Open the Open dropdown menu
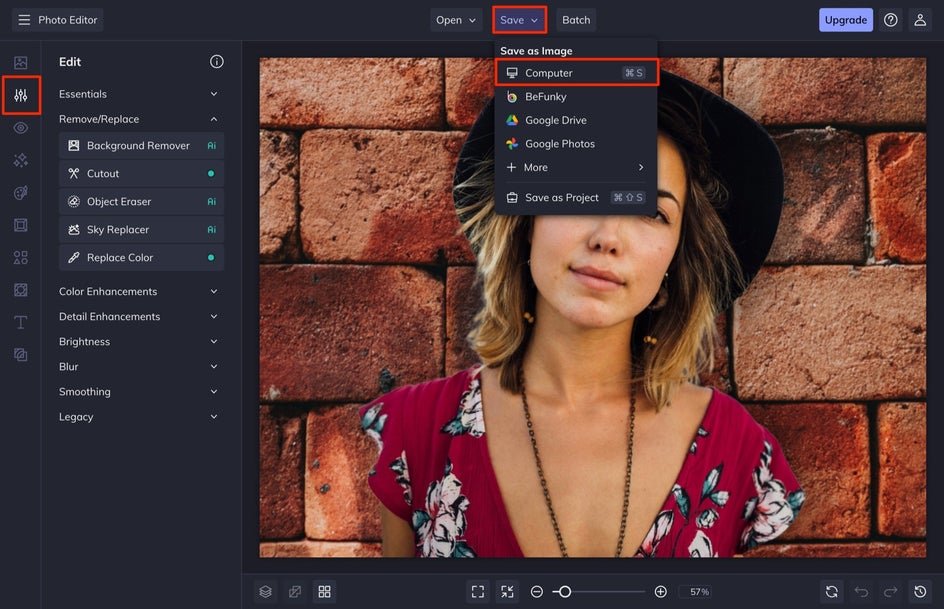 click(x=456, y=20)
